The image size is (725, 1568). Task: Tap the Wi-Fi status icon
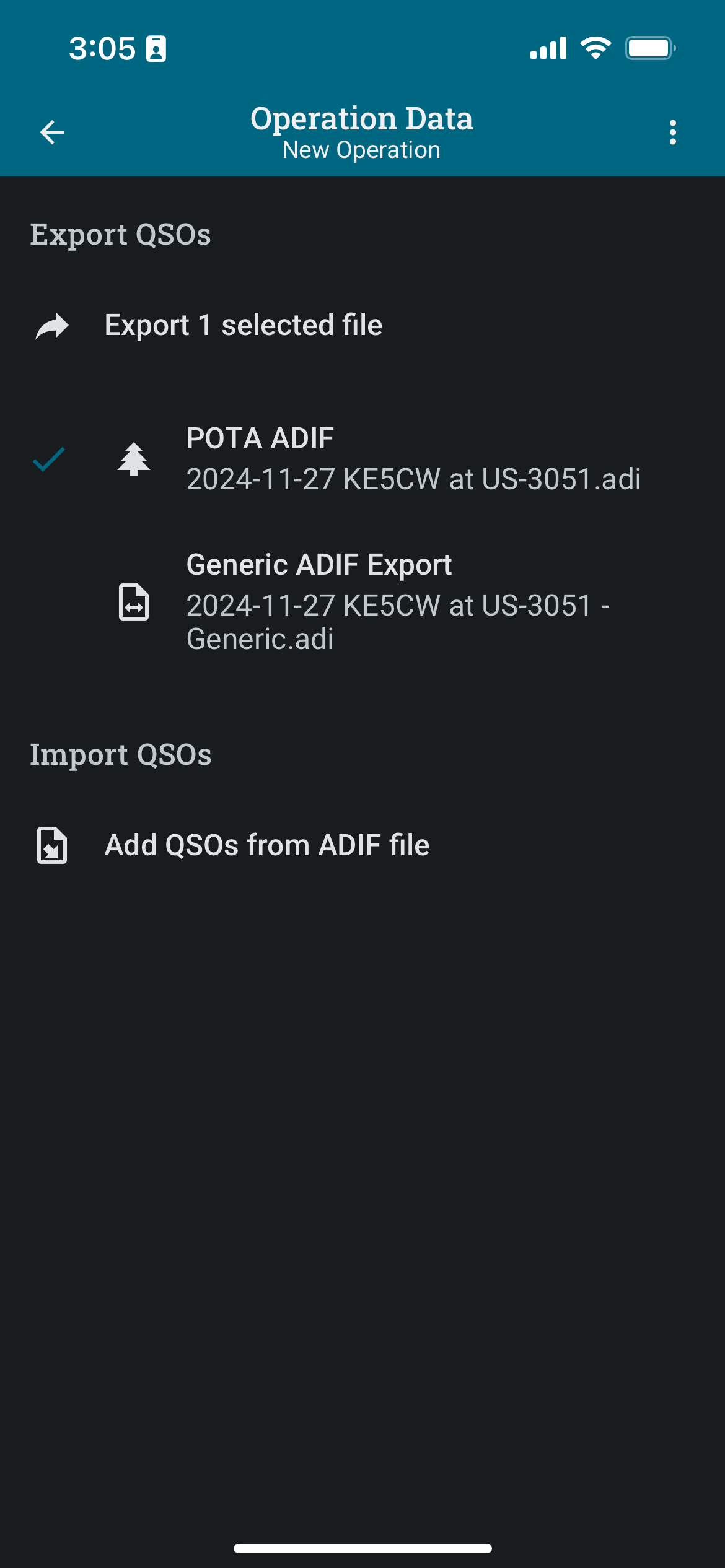[595, 48]
